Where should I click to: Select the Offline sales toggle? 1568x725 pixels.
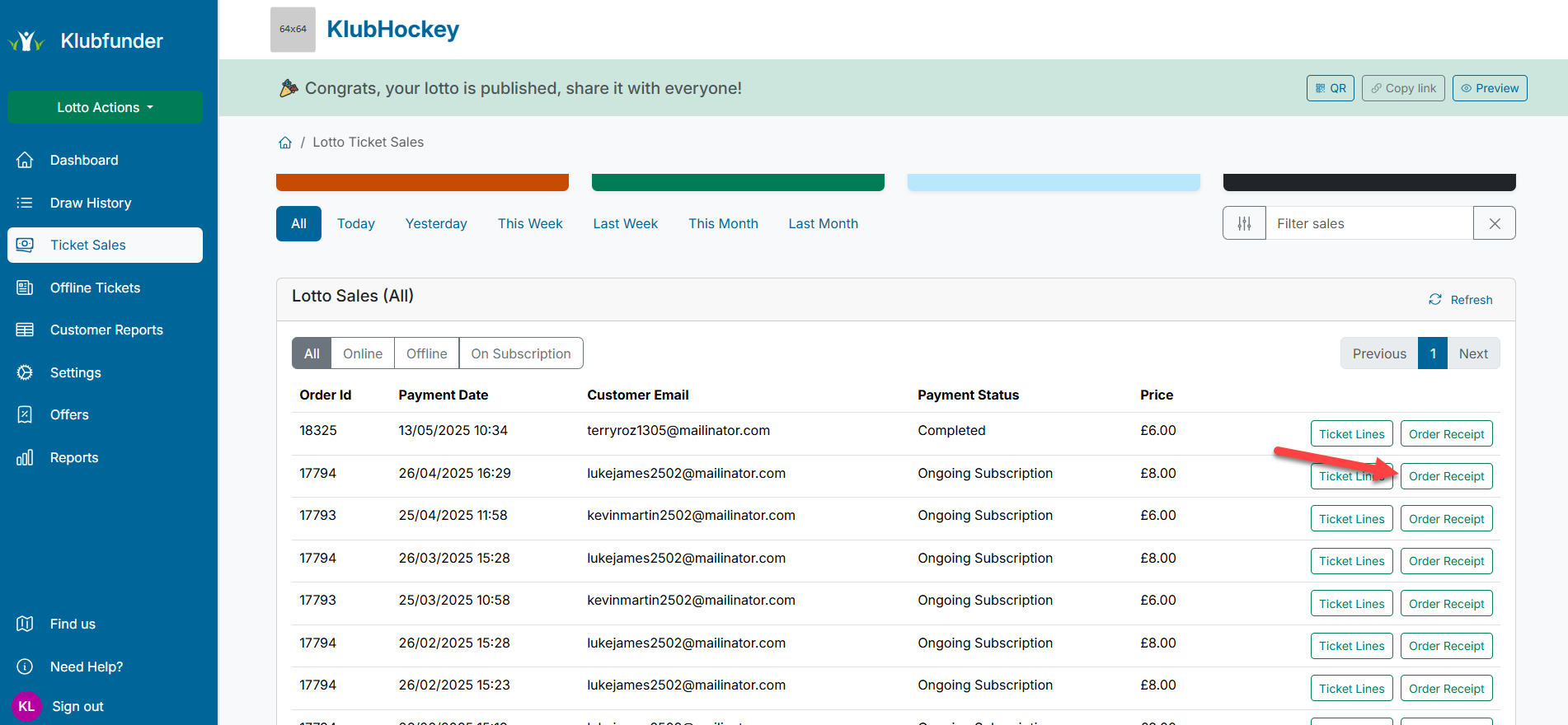(x=426, y=353)
